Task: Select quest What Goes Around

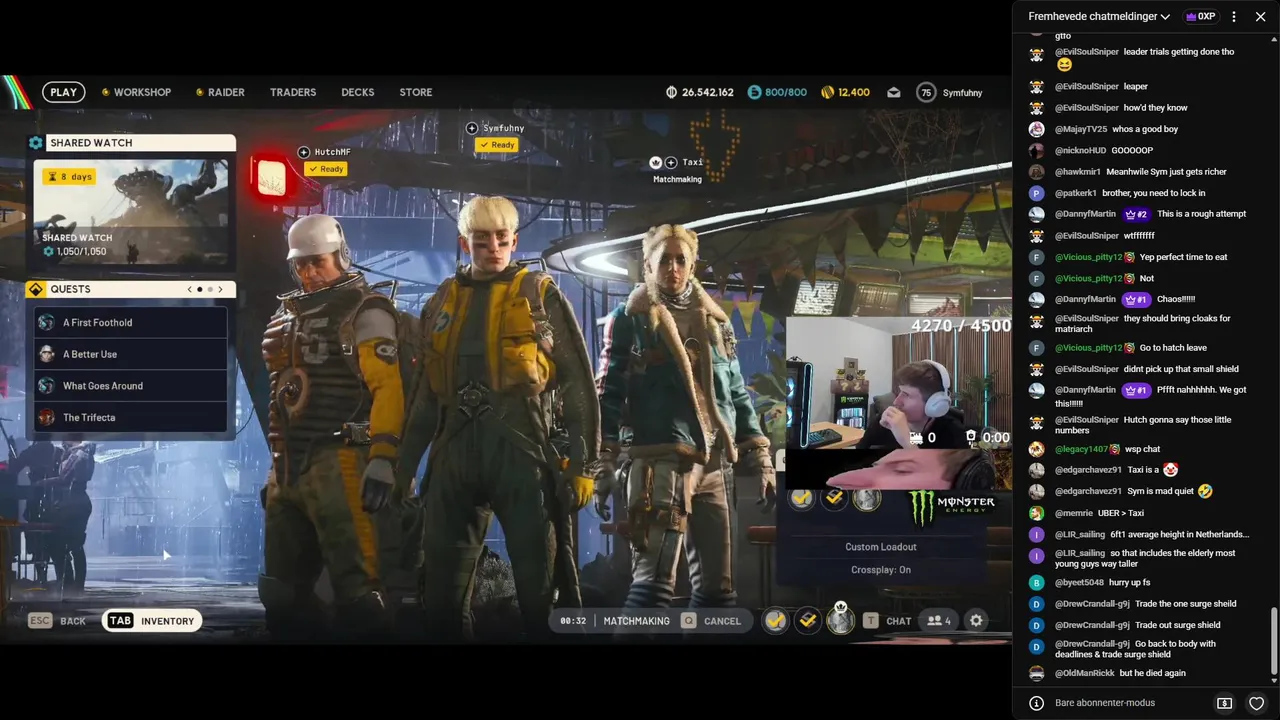Action: [x=131, y=386]
